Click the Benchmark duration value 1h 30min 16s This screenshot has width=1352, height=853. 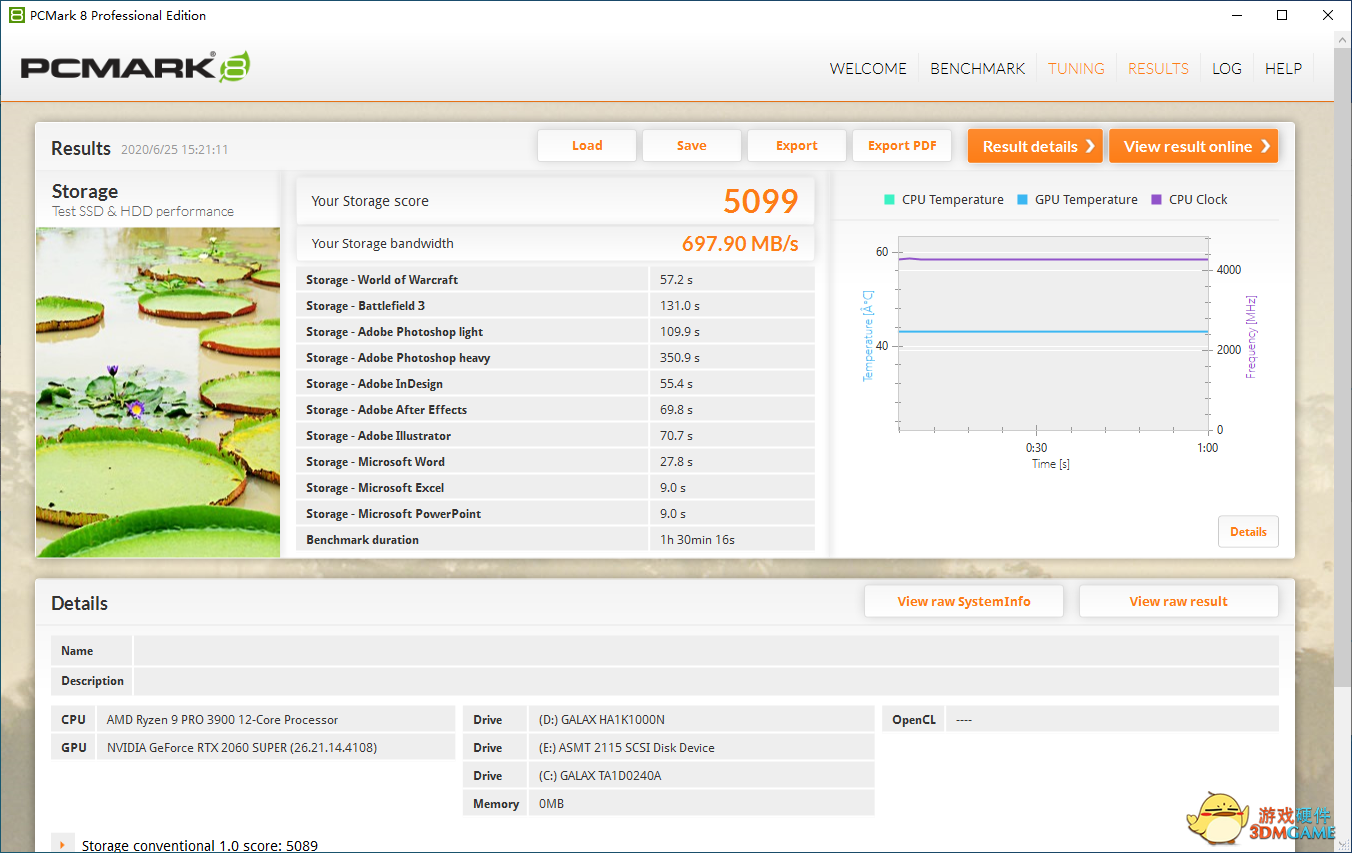[697, 540]
